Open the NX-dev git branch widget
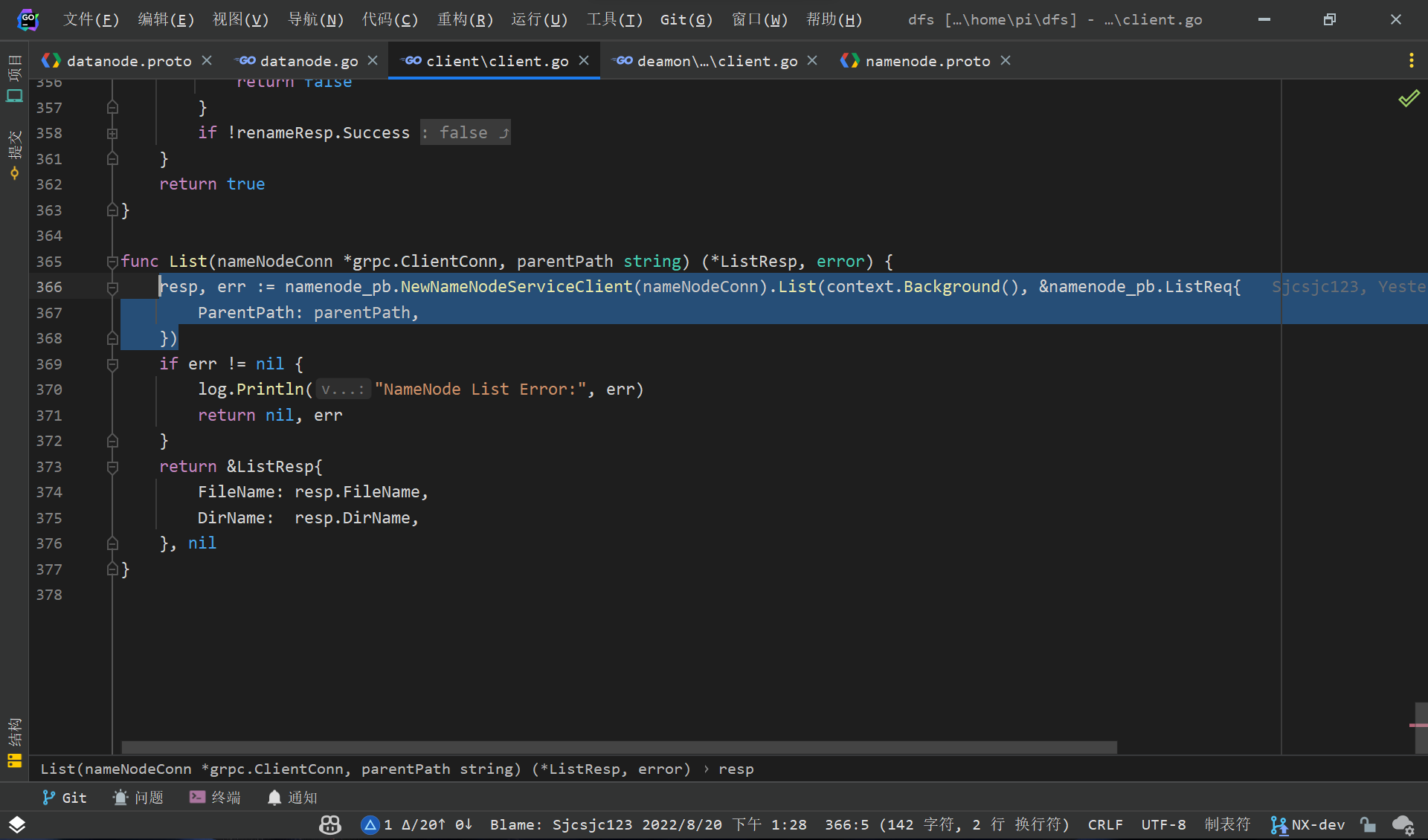Screen dimensions: 1428x840 pyautogui.click(x=1308, y=824)
